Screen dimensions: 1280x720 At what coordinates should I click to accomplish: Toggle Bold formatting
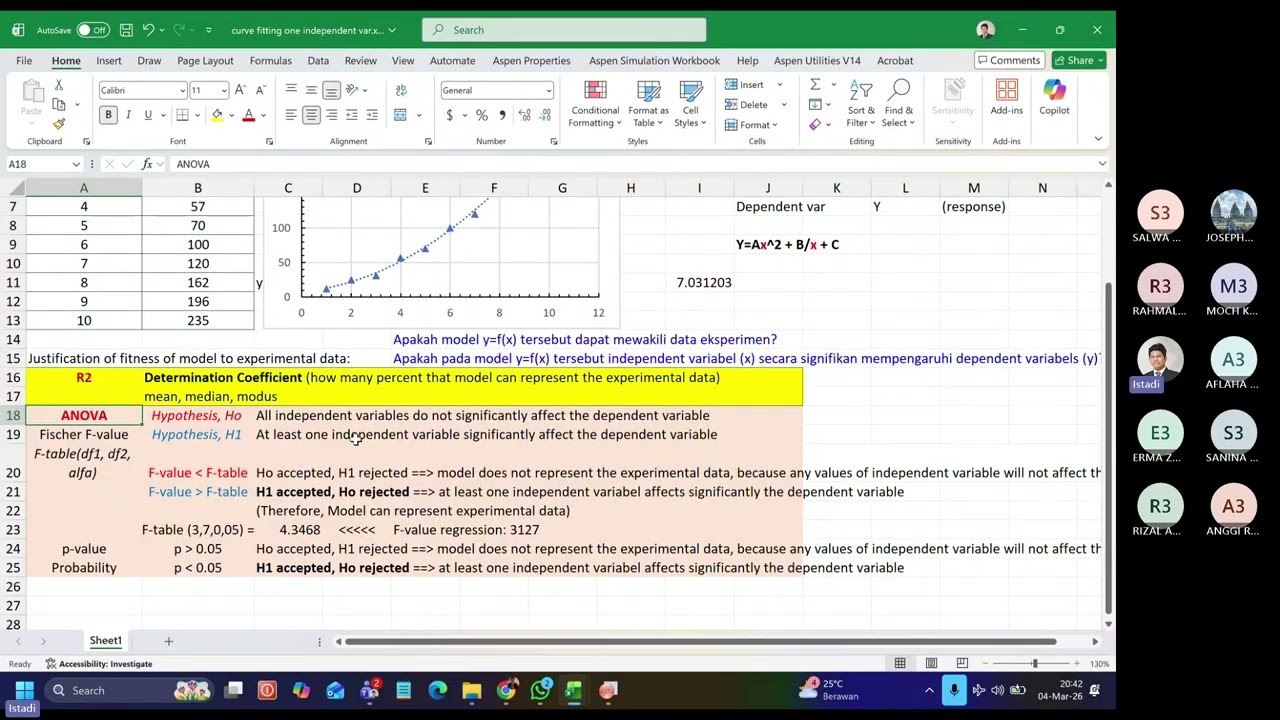tap(108, 115)
